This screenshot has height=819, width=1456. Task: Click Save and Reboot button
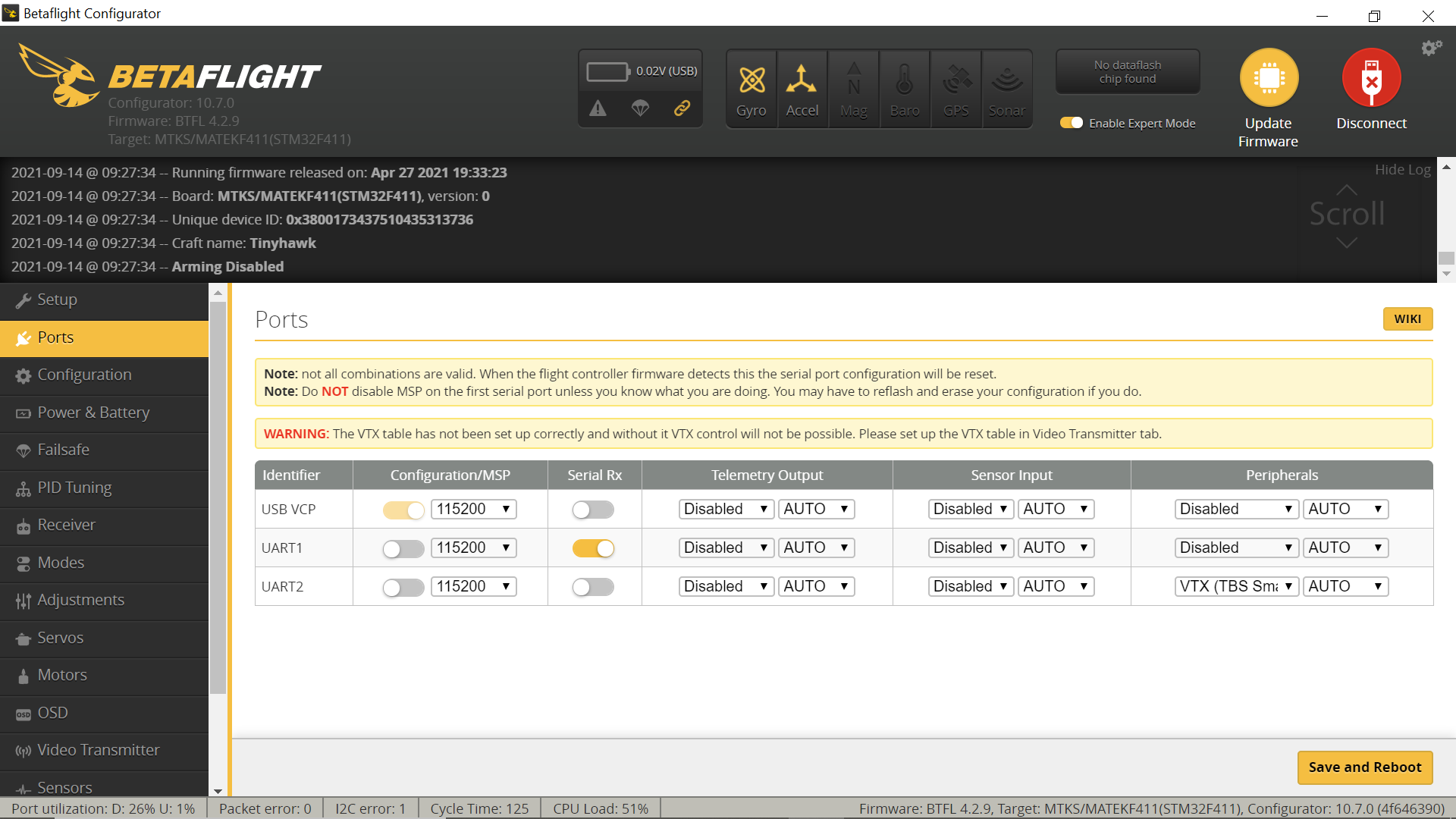coord(1364,767)
